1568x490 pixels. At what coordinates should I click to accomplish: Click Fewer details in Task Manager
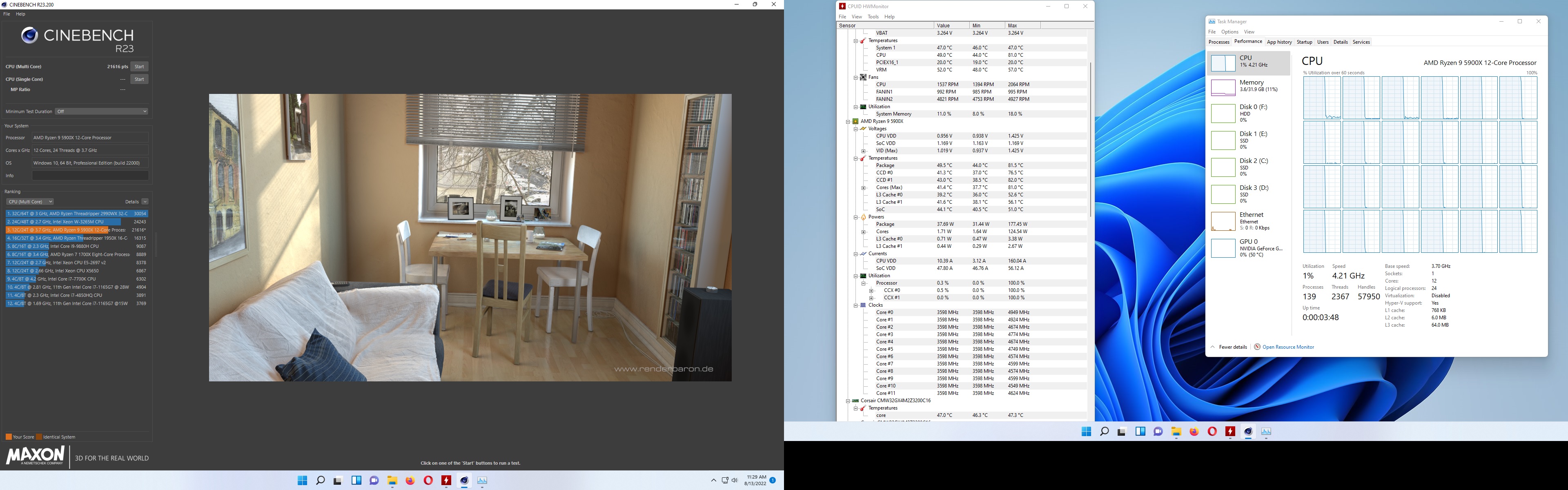[1233, 347]
